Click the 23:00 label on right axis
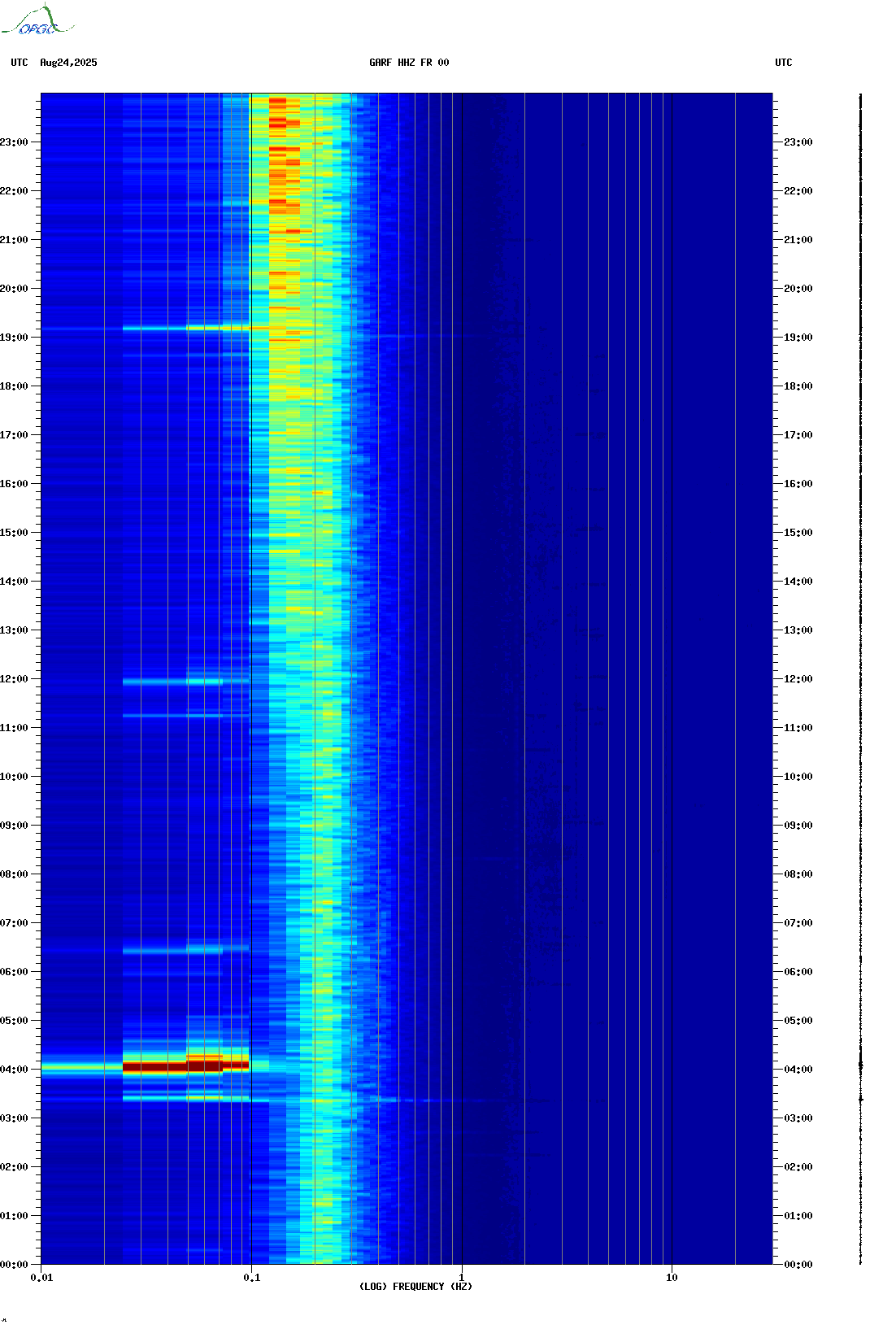 (798, 142)
